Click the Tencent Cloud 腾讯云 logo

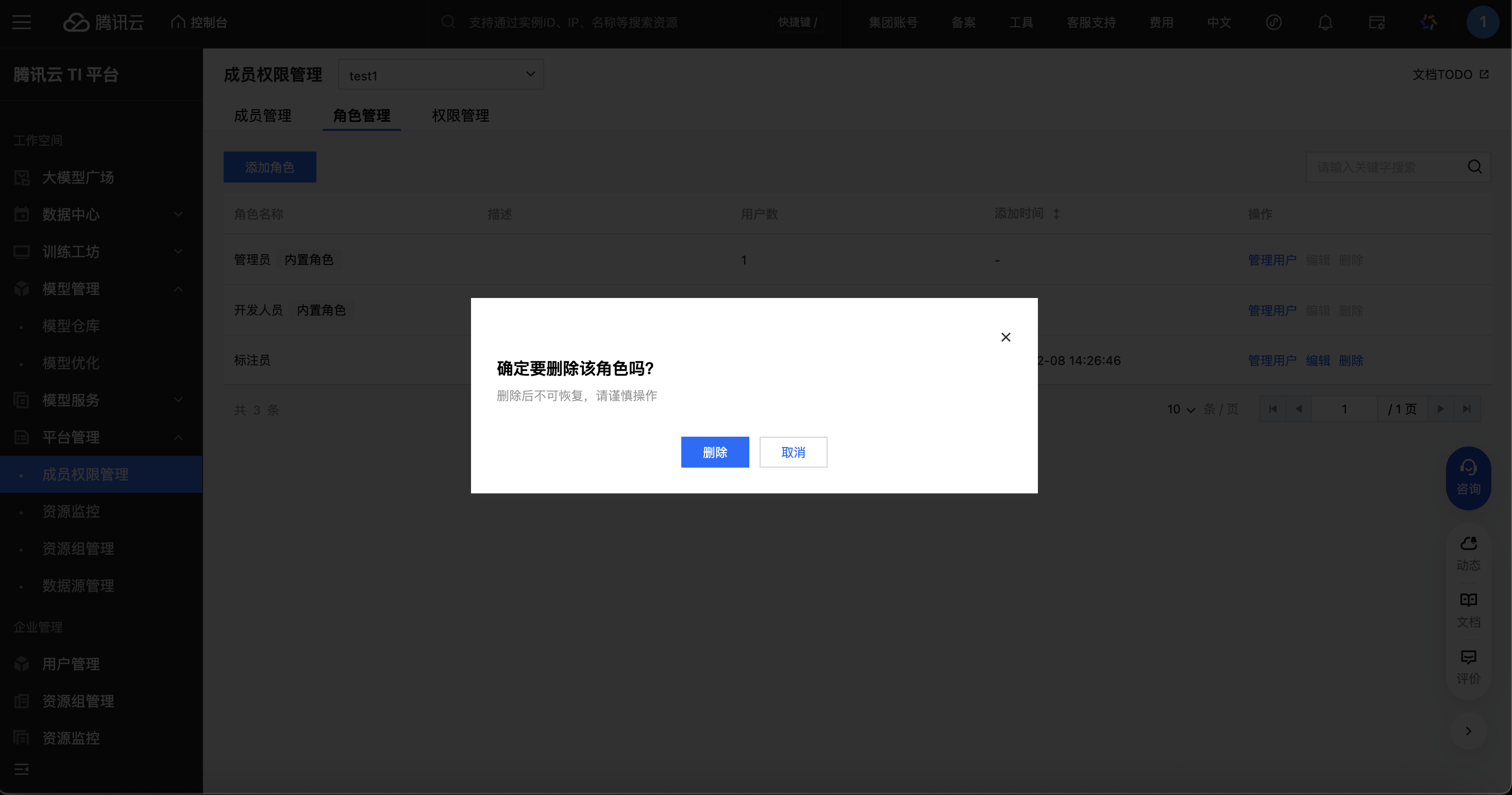click(103, 22)
